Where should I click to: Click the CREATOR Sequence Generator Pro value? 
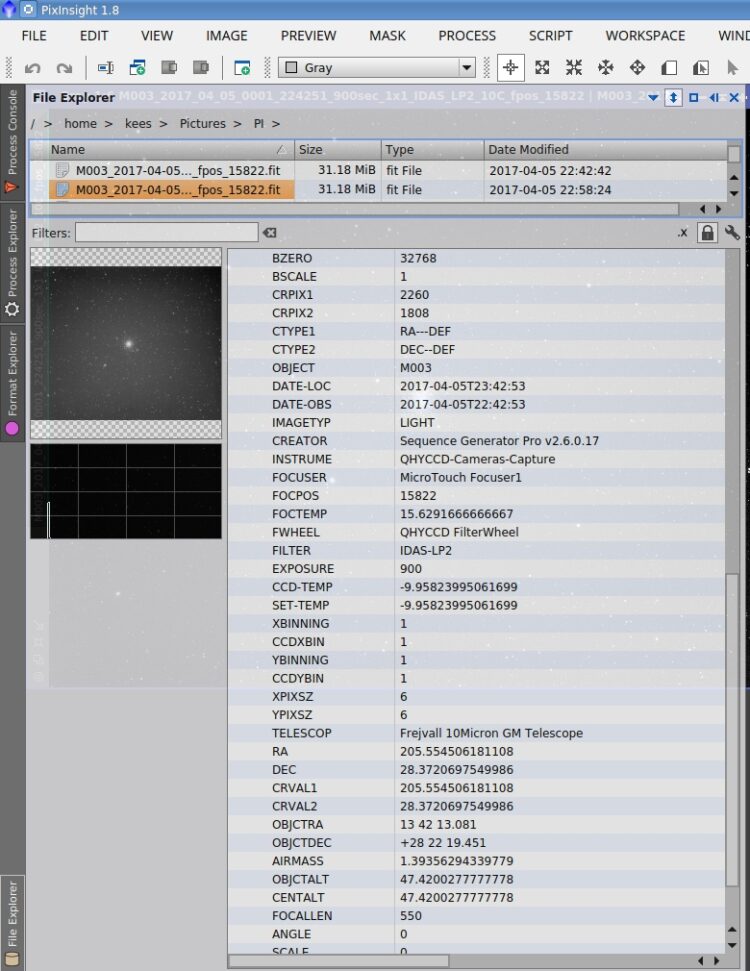[499, 441]
